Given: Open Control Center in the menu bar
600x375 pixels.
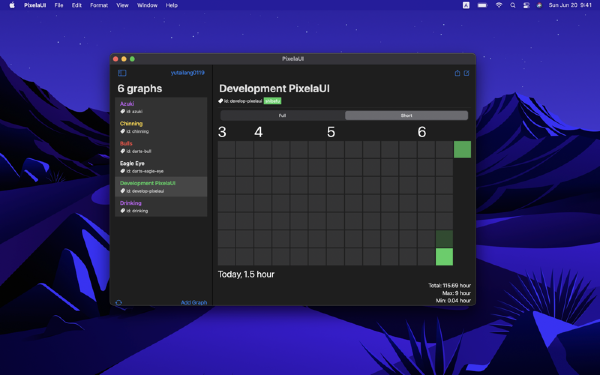Looking at the screenshot, I should [526, 5].
